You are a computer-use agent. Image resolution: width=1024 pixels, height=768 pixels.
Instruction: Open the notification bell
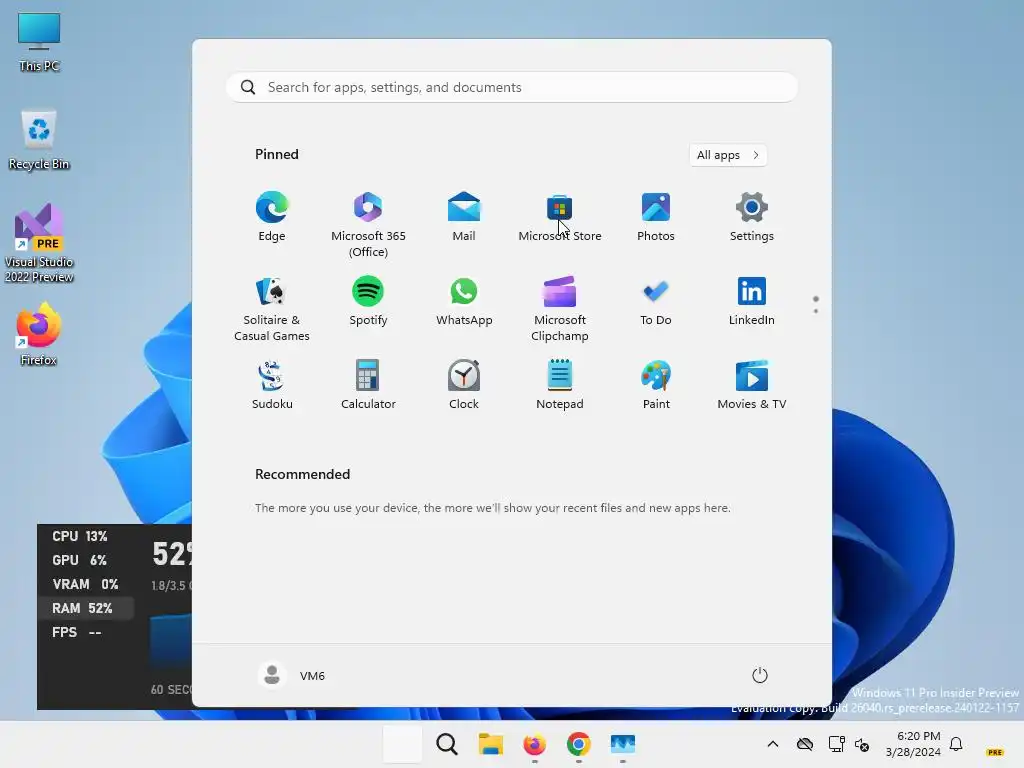click(x=956, y=744)
